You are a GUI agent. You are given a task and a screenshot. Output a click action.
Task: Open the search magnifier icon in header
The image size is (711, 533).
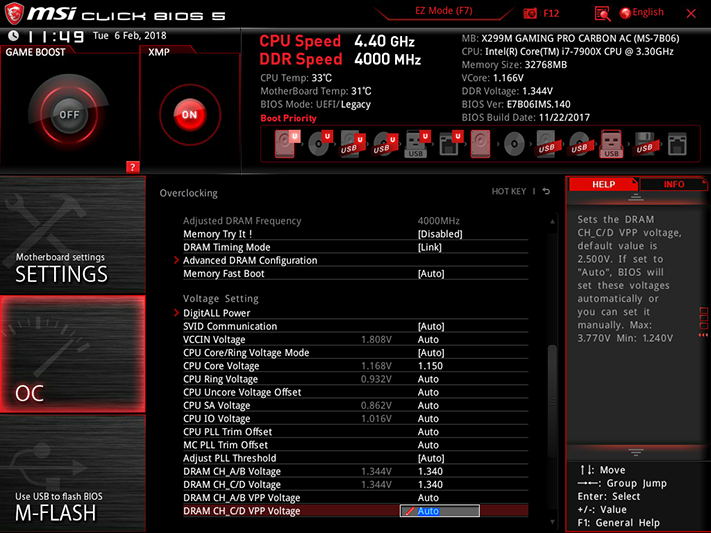click(602, 14)
